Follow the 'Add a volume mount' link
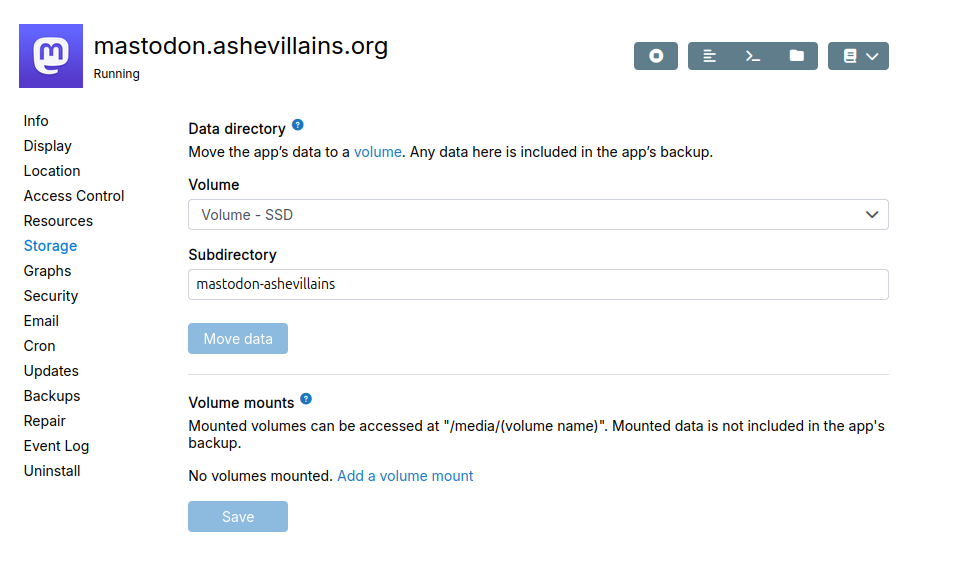953x577 pixels. point(405,476)
